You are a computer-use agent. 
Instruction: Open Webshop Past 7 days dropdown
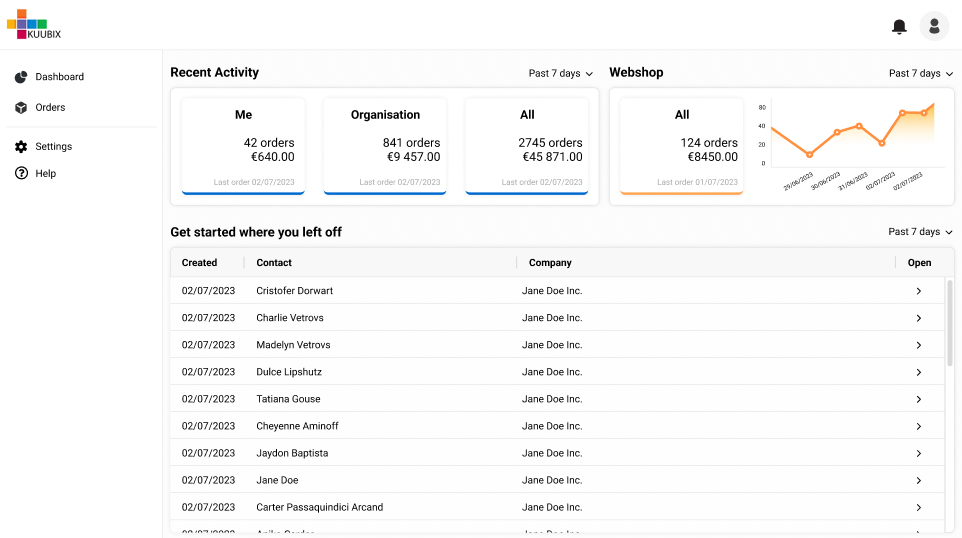(921, 73)
